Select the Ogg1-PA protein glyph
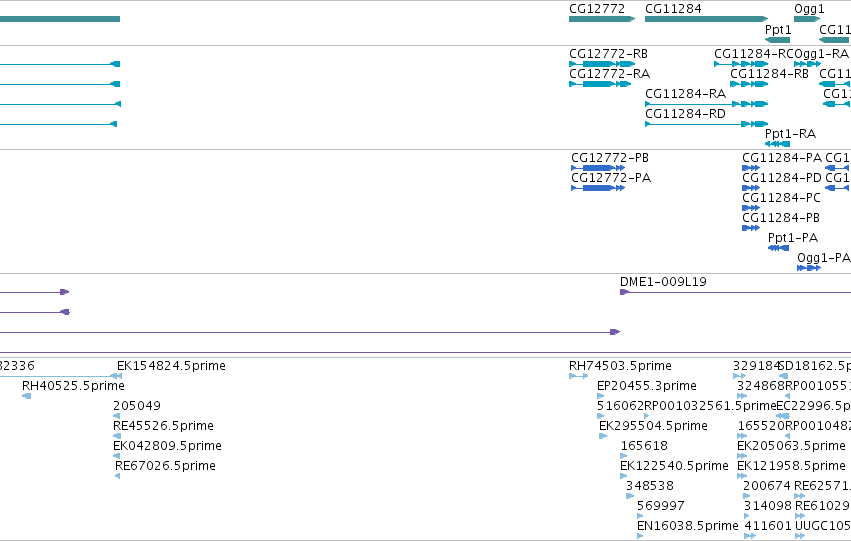Screen dimensions: 851x541 (809, 268)
